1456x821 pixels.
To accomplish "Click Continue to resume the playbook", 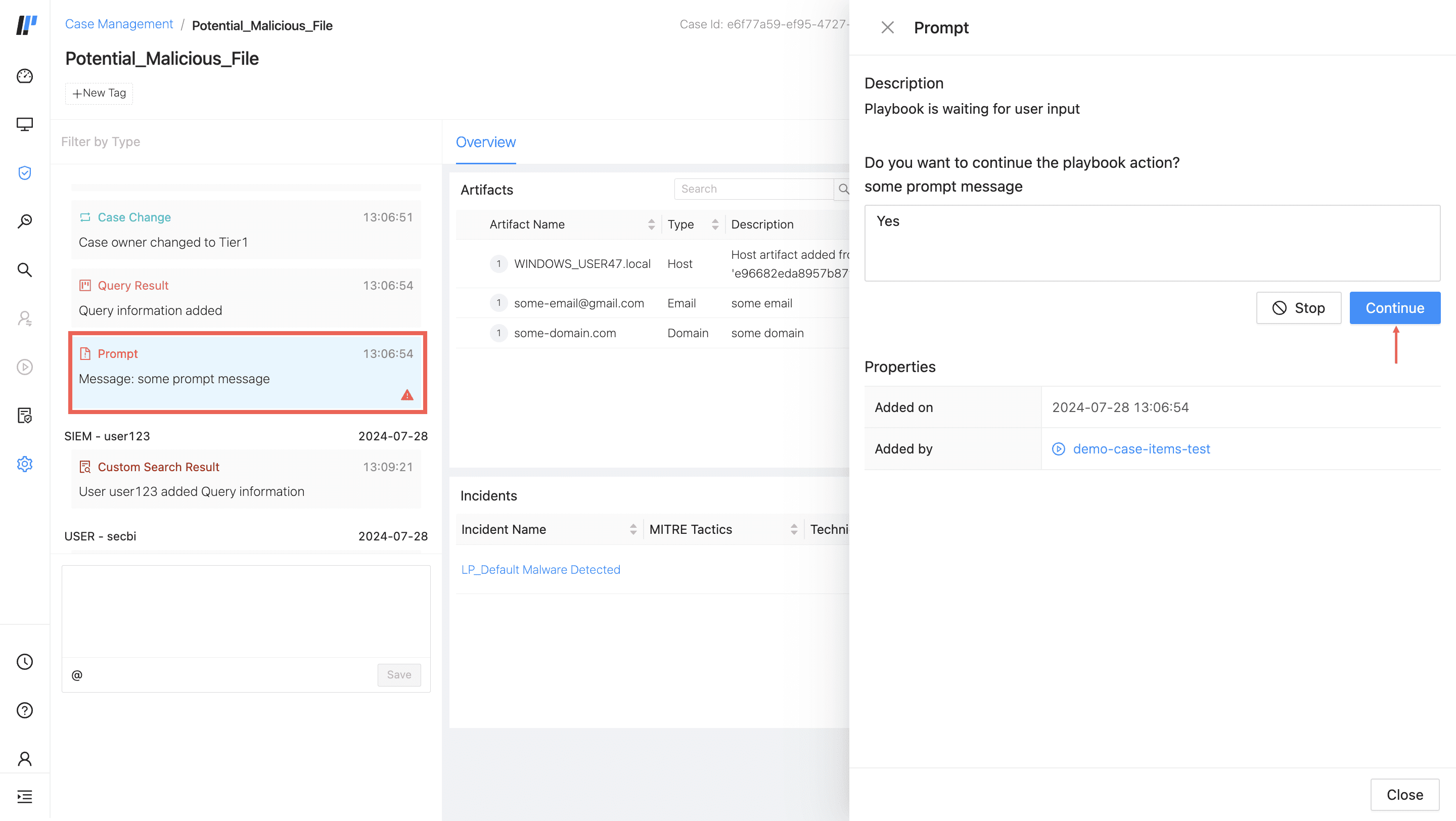I will [1394, 308].
